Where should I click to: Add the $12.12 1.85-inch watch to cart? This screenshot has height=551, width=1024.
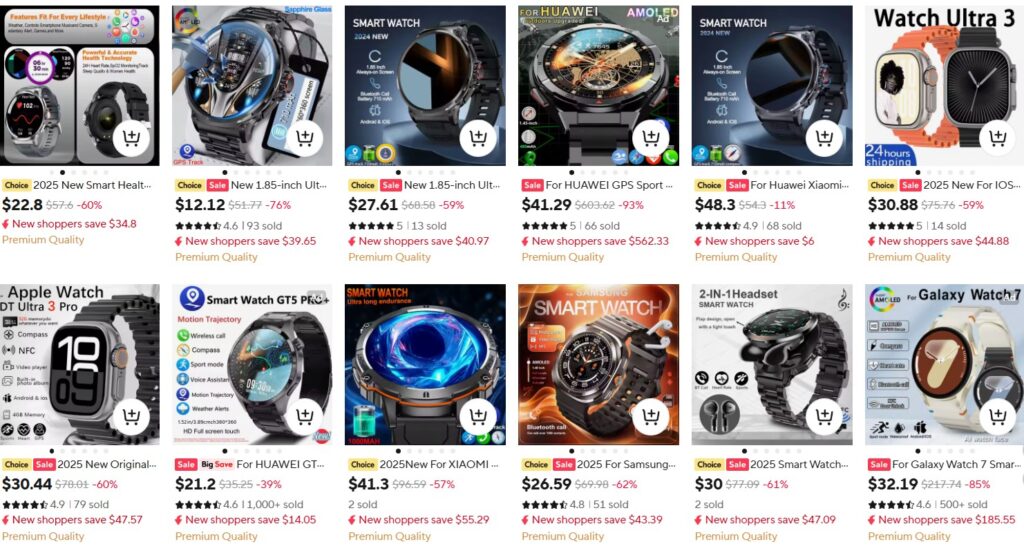(304, 138)
